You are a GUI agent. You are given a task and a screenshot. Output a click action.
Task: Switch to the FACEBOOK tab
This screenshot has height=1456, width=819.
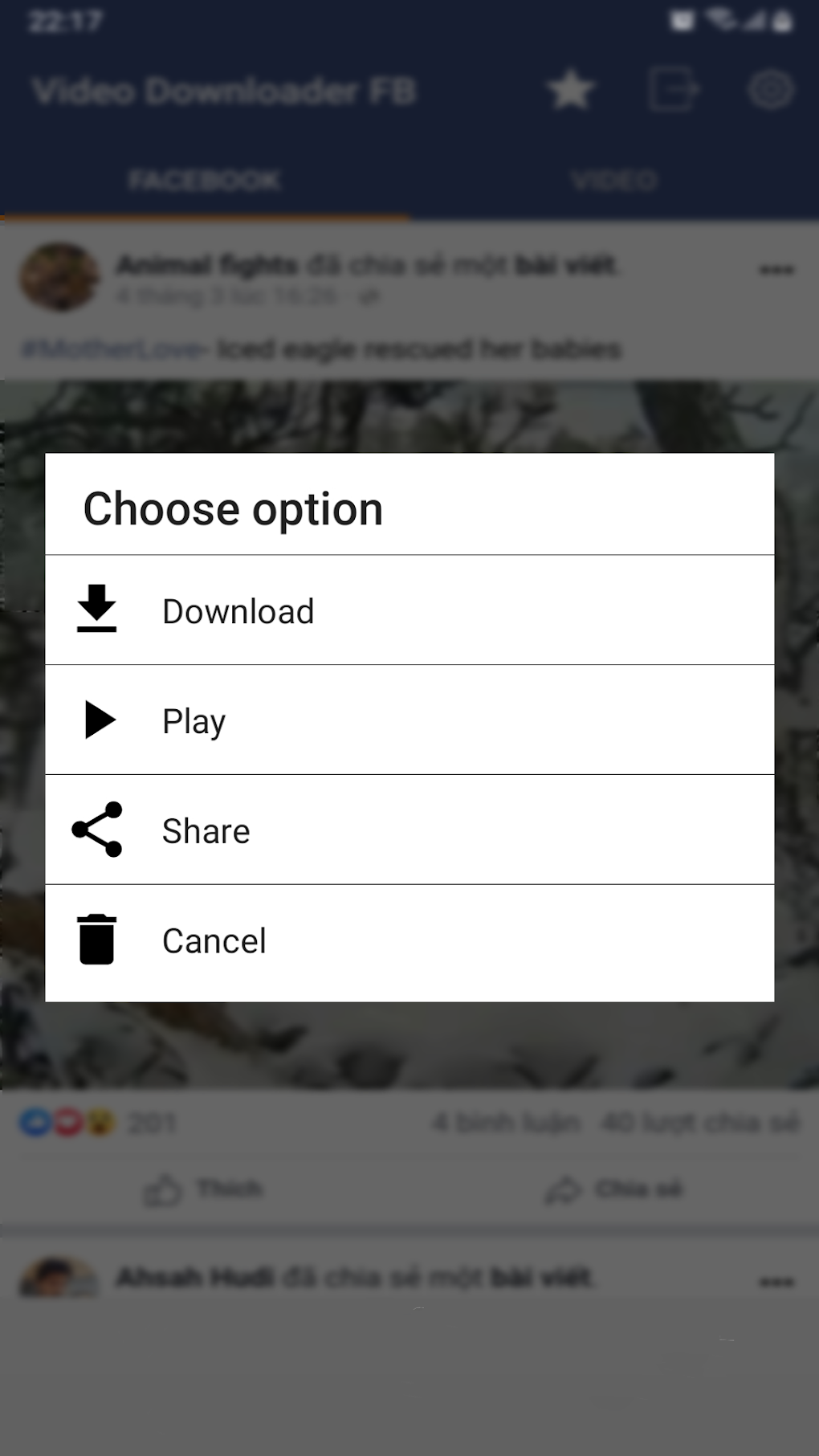click(205, 180)
